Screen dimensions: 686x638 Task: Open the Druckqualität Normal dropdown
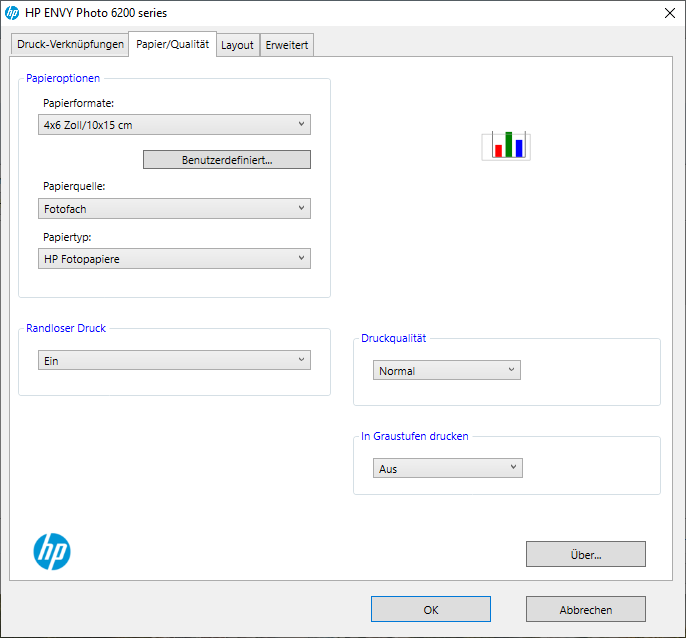[447, 370]
